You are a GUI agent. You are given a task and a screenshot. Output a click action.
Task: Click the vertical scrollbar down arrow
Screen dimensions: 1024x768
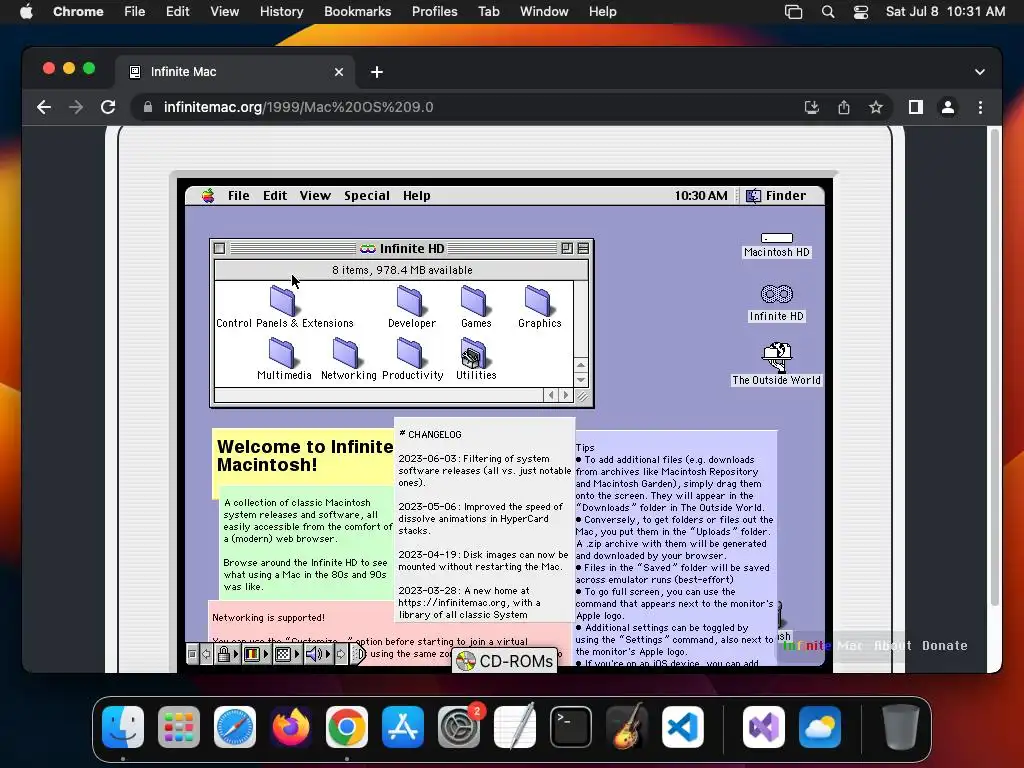coord(581,379)
